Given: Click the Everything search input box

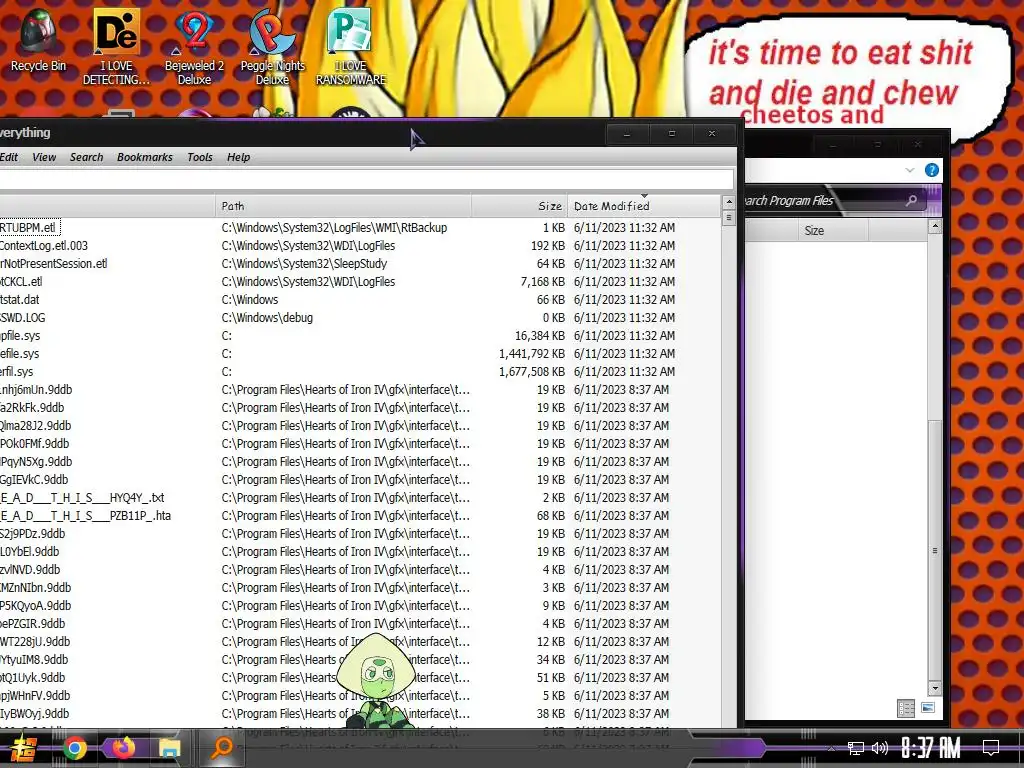Looking at the screenshot, I should (x=366, y=180).
